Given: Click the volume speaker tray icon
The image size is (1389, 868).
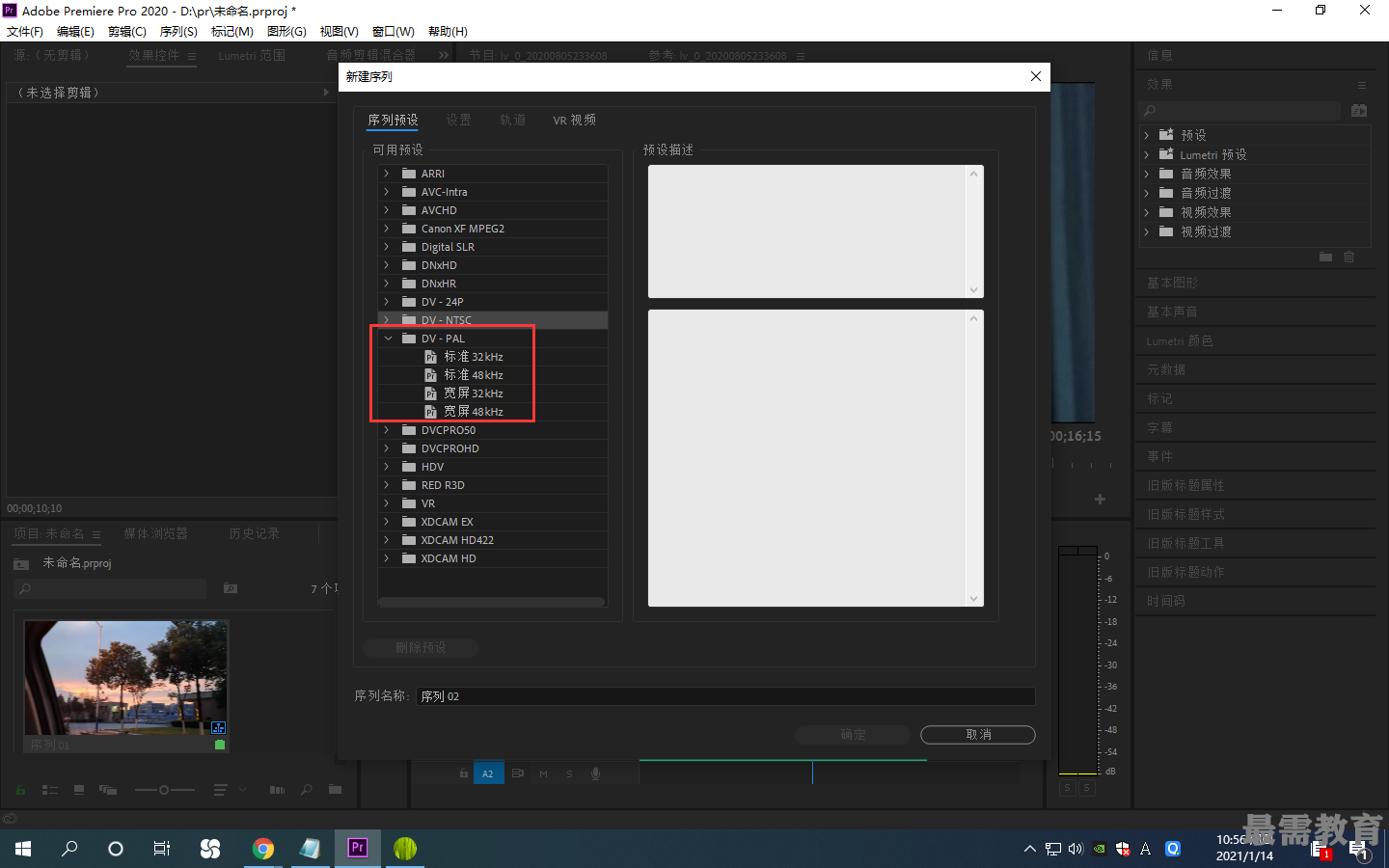Looking at the screenshot, I should tap(1076, 849).
